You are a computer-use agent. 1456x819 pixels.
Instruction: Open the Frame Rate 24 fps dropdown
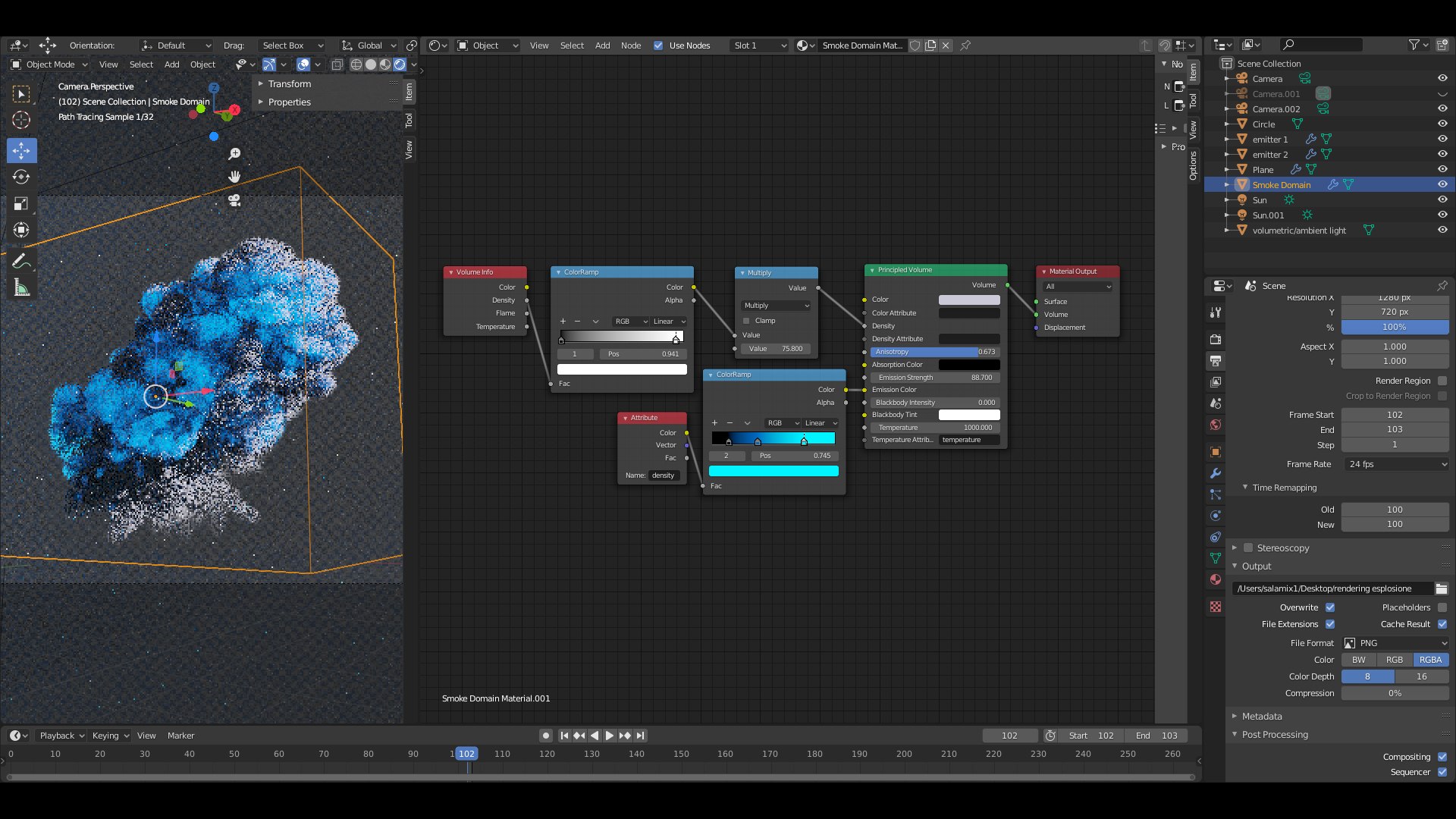tap(1395, 464)
